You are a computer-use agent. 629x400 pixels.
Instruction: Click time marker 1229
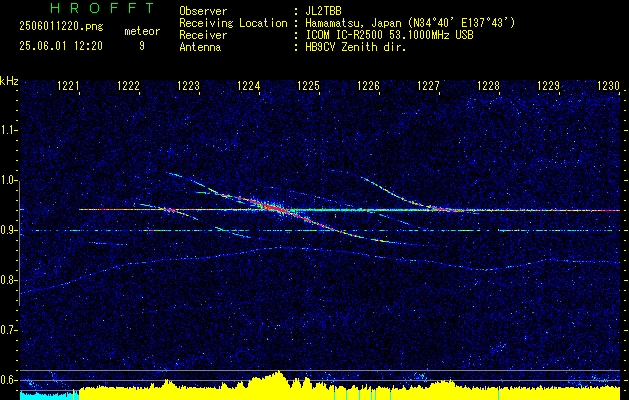click(x=548, y=86)
